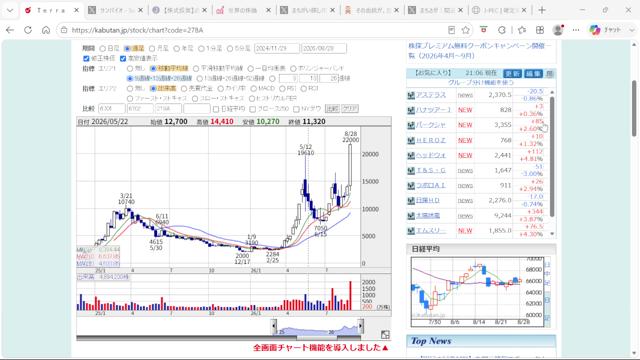
Task: Refresh the page with reload icon
Action: pos(28,30)
